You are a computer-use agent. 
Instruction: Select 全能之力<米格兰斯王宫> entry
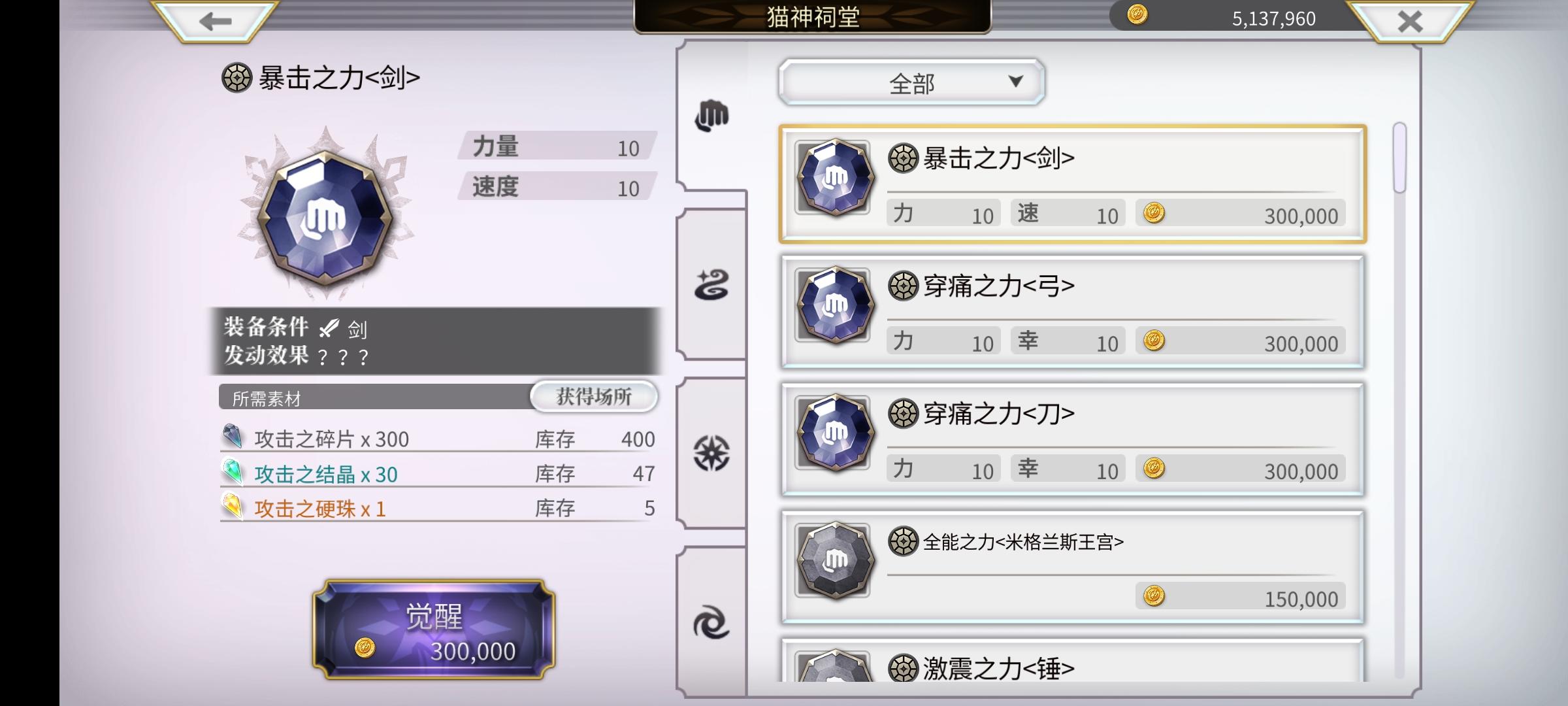pos(1072,567)
